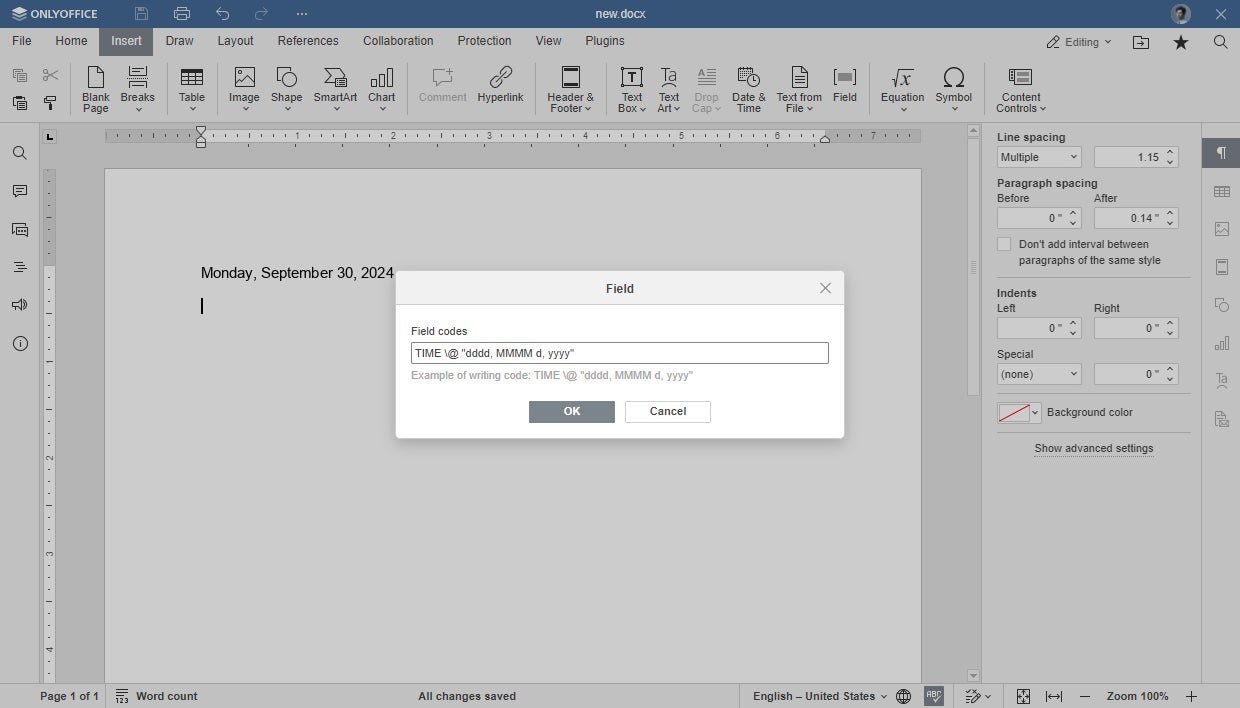The width and height of the screenshot is (1240, 708).
Task: Open the feedback megaphone icon
Action: (x=19, y=305)
